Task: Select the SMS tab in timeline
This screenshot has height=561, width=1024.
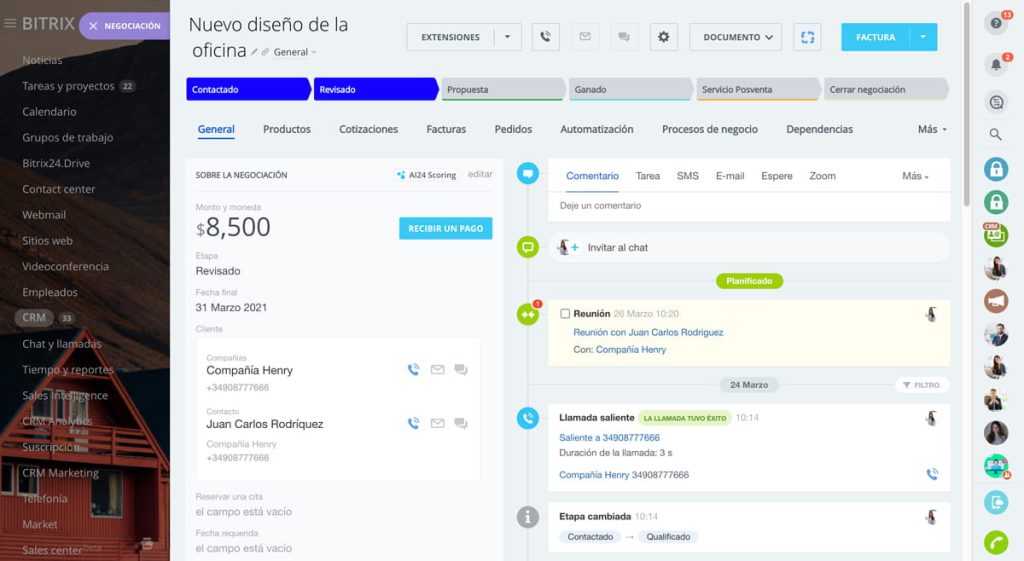Action: click(687, 176)
